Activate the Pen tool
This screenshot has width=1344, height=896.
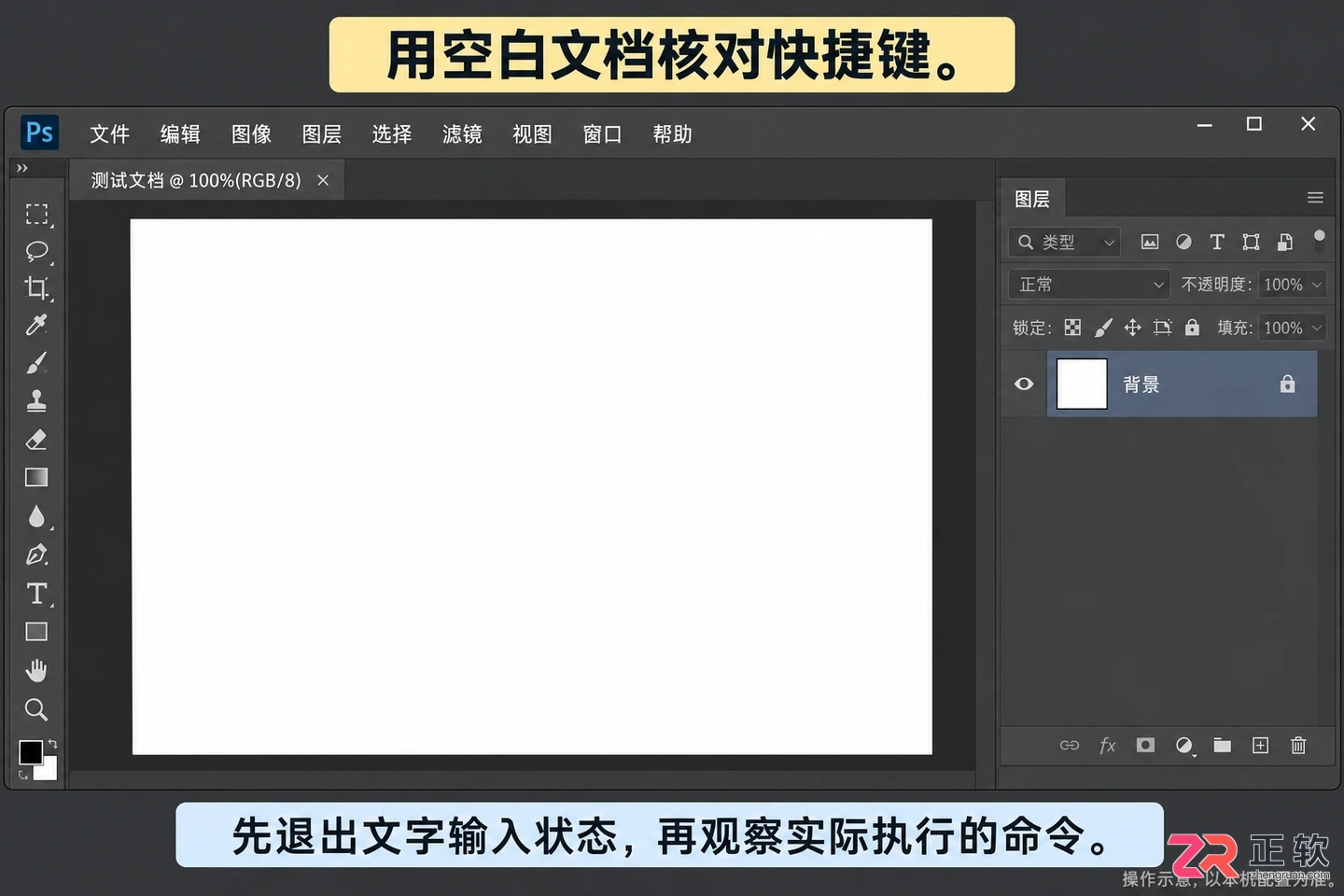[x=36, y=554]
